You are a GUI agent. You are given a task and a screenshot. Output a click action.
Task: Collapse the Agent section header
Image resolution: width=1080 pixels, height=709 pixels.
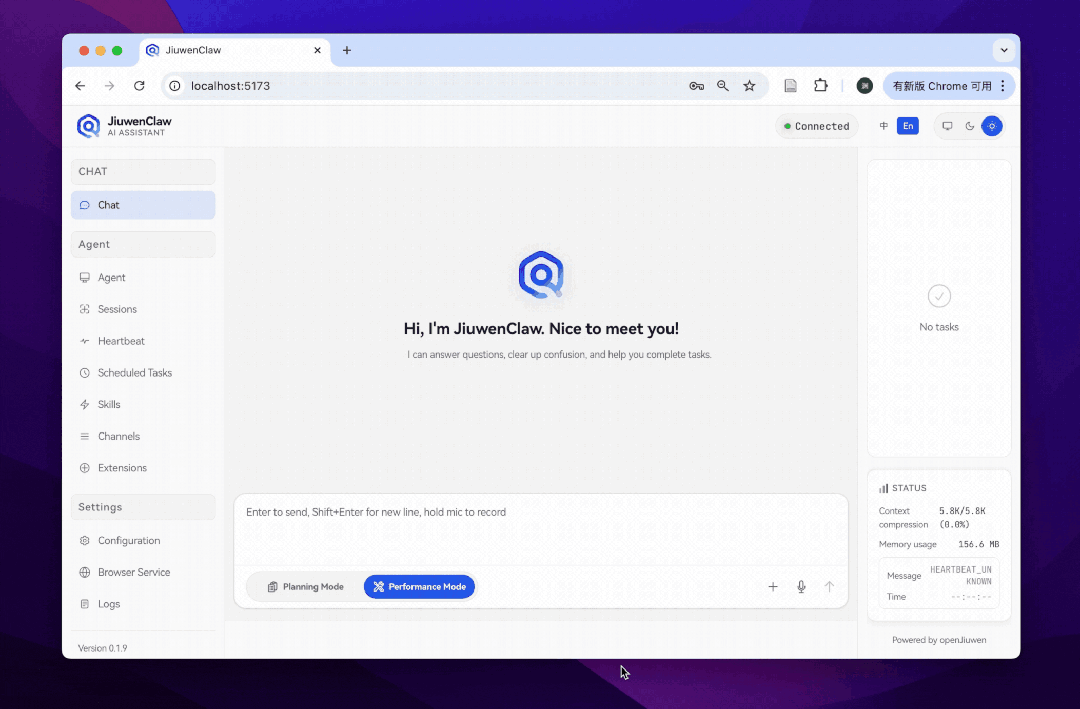tap(143, 244)
